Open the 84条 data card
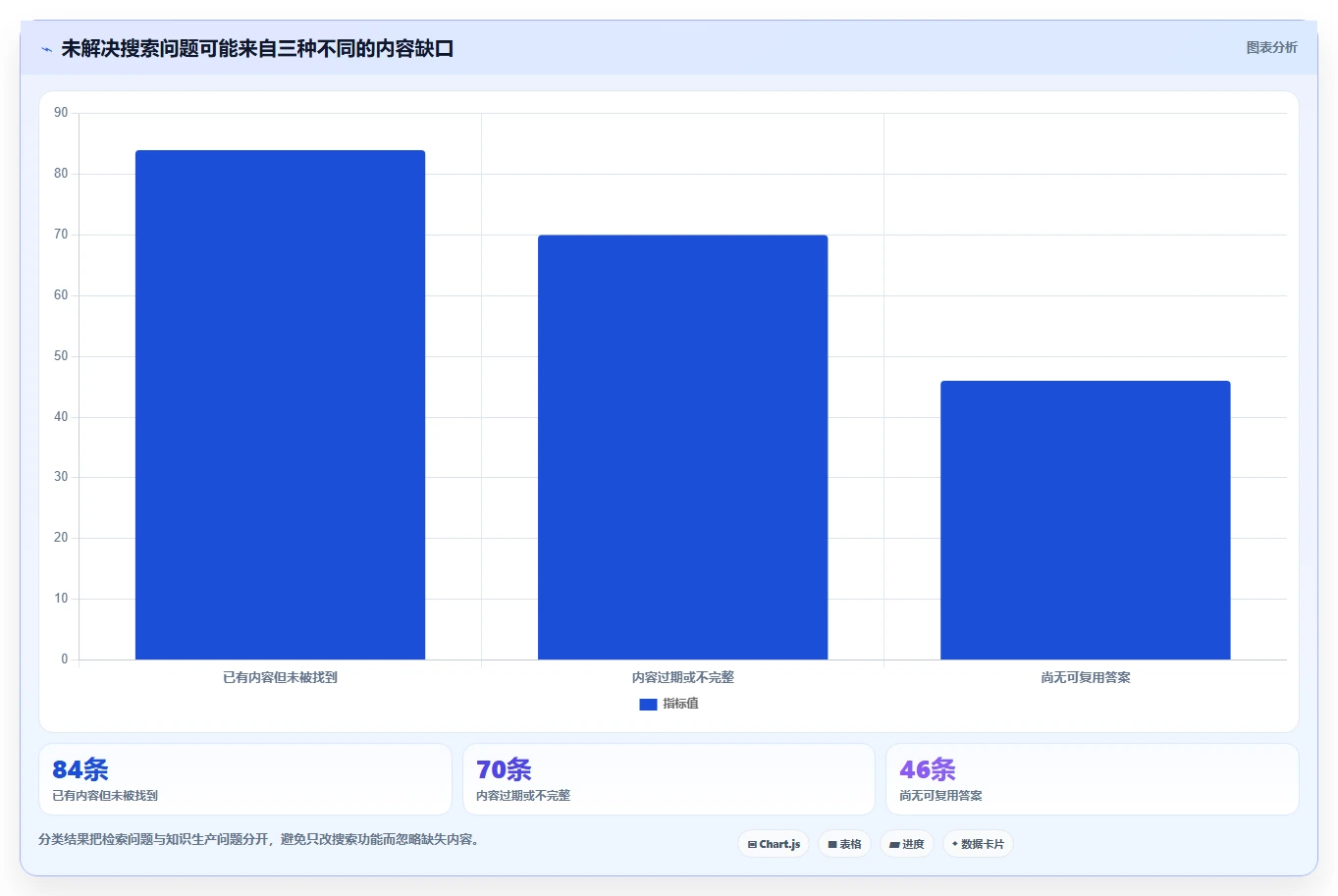Viewport: 1338px width, 896px height. coord(245,779)
